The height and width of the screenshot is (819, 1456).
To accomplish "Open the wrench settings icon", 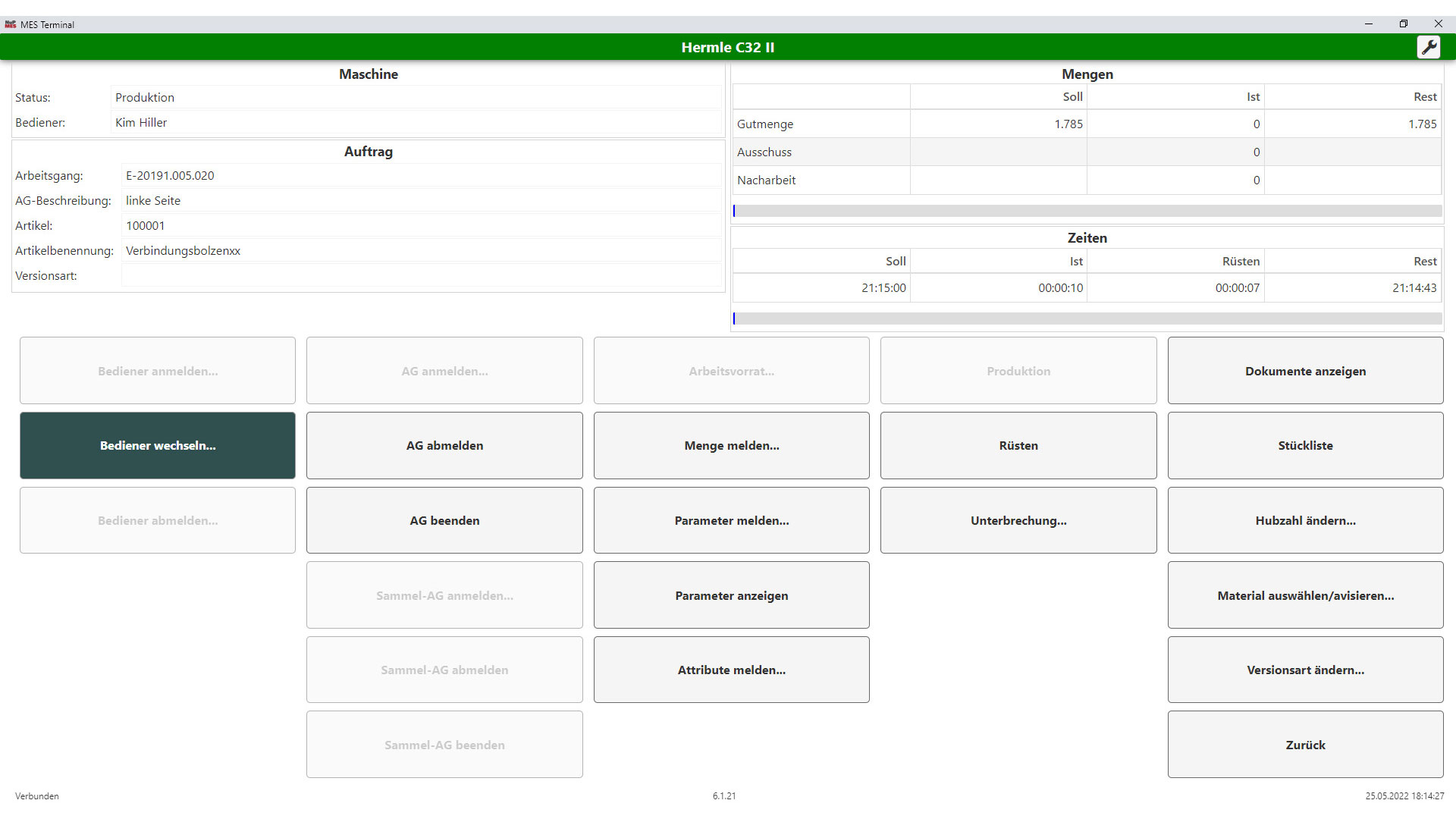I will (x=1429, y=47).
